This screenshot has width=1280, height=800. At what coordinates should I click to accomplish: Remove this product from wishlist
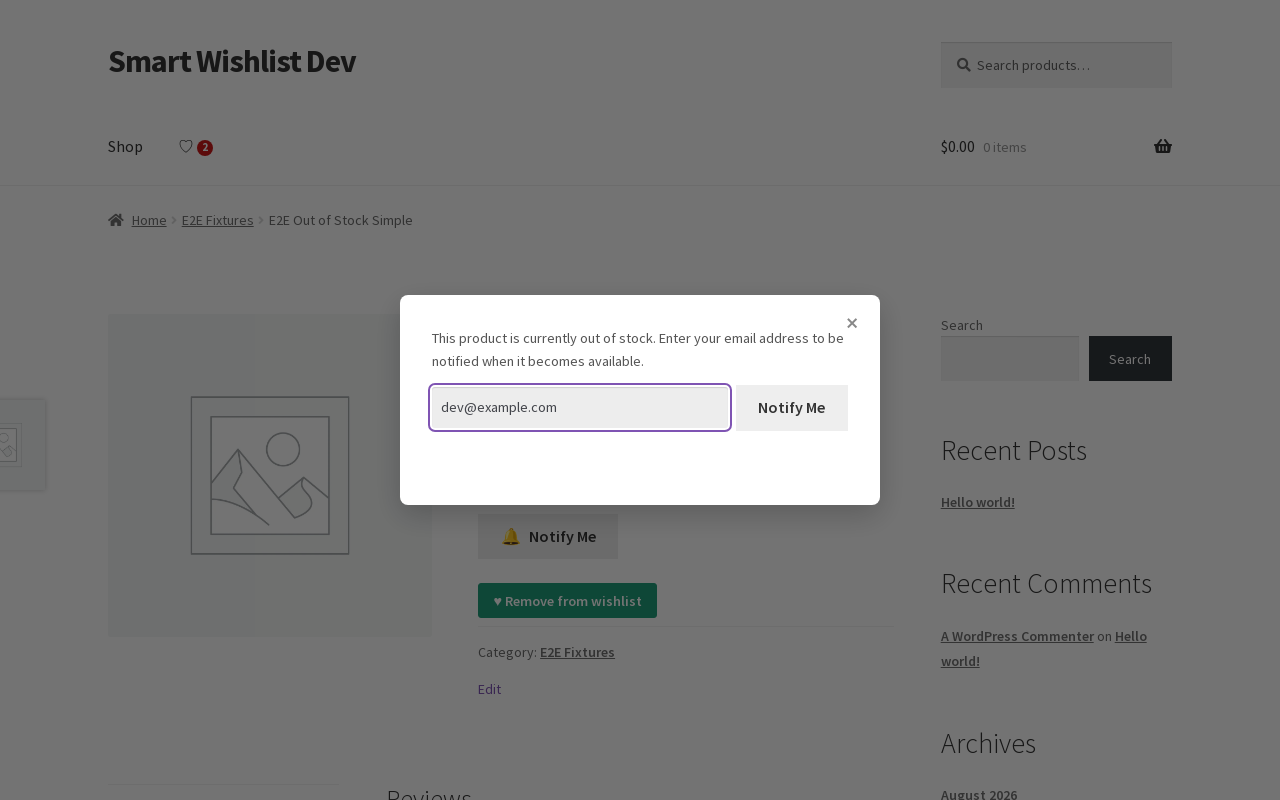click(567, 601)
